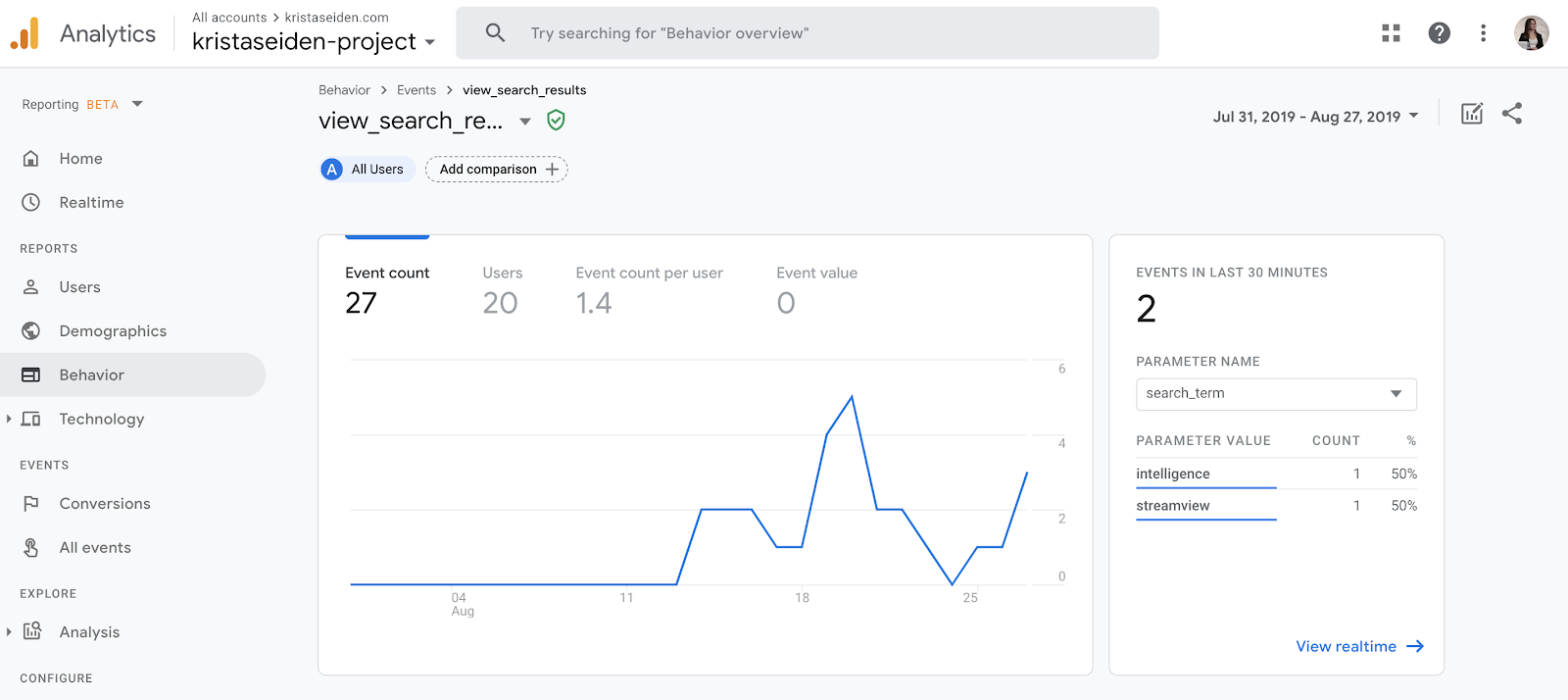The height and width of the screenshot is (700, 1568).
Task: Click the Google Analytics logo icon
Action: pos(25,33)
